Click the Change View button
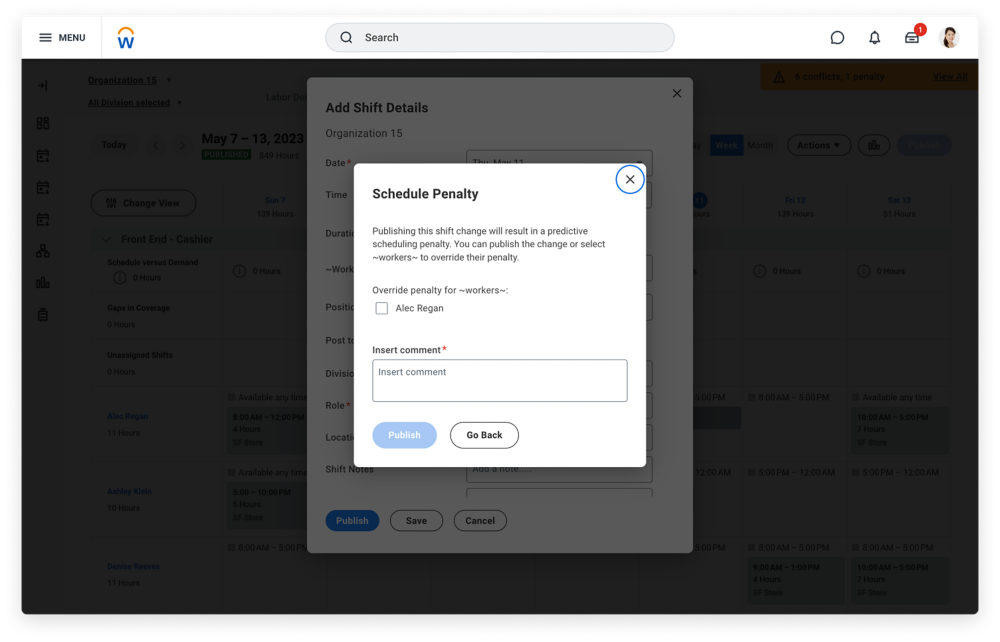Image resolution: width=1000 pixels, height=642 pixels. (143, 203)
